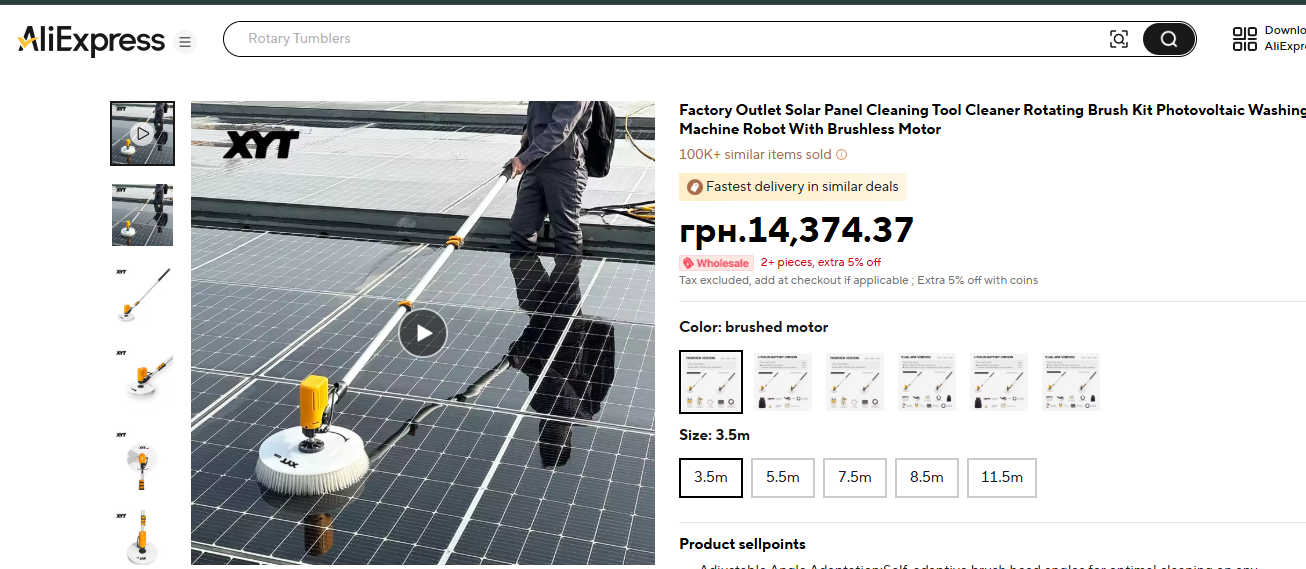Click the magnifier search button
This screenshot has height=569, width=1306.
1168,39
